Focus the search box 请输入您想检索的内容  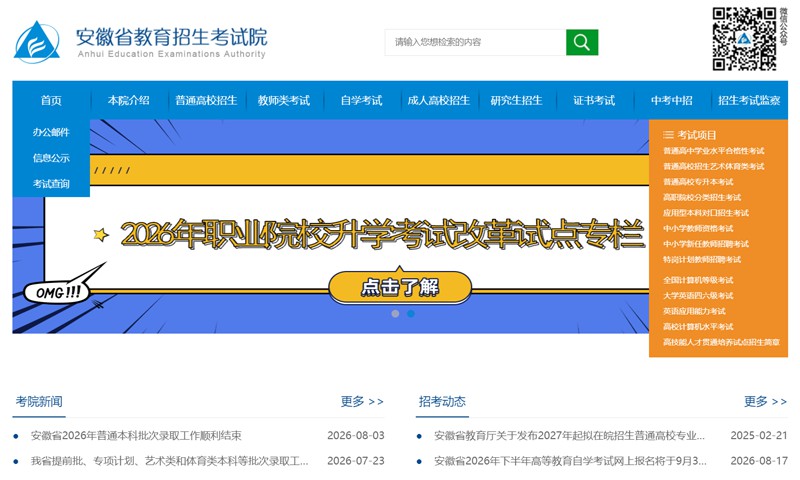click(475, 42)
